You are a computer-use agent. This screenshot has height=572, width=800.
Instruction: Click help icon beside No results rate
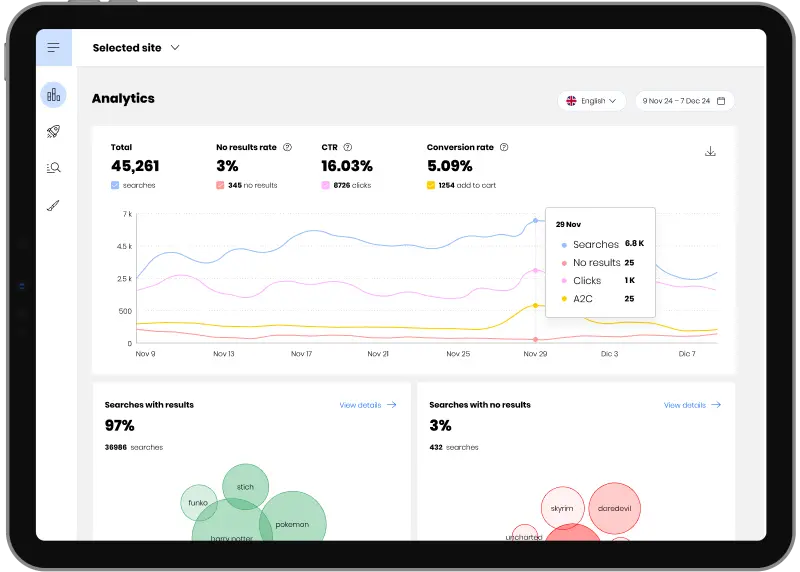287,147
